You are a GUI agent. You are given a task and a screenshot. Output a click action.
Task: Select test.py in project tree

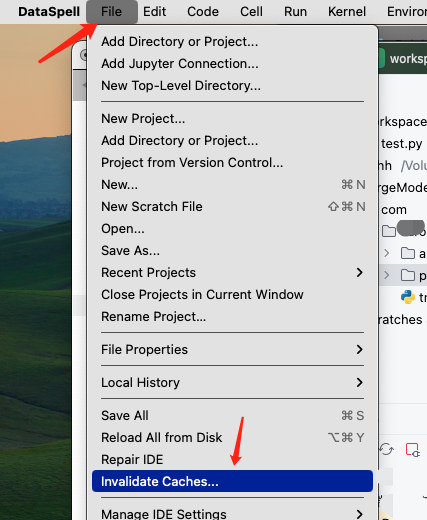point(402,144)
